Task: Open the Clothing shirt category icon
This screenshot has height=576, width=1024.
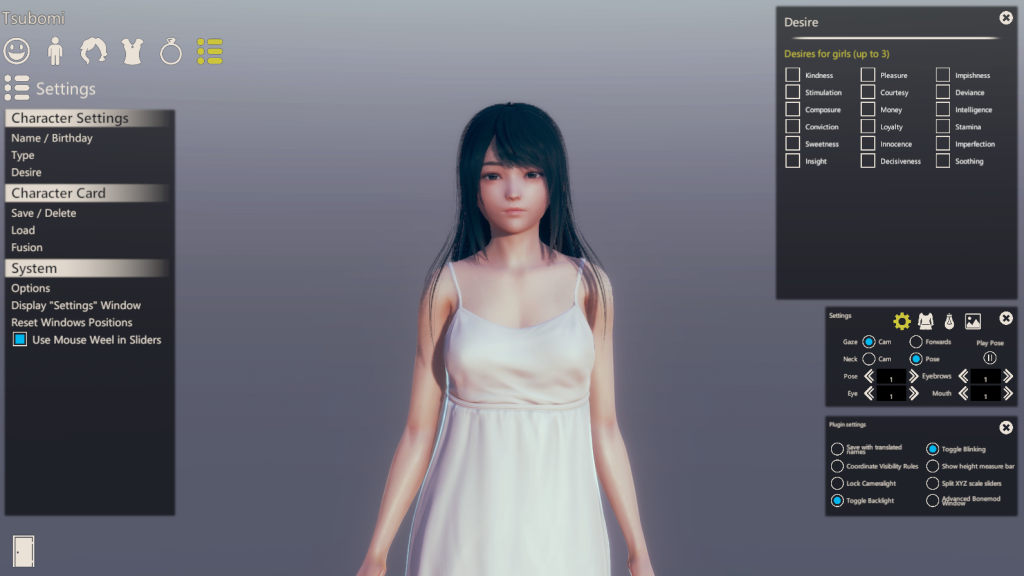Action: [x=132, y=51]
